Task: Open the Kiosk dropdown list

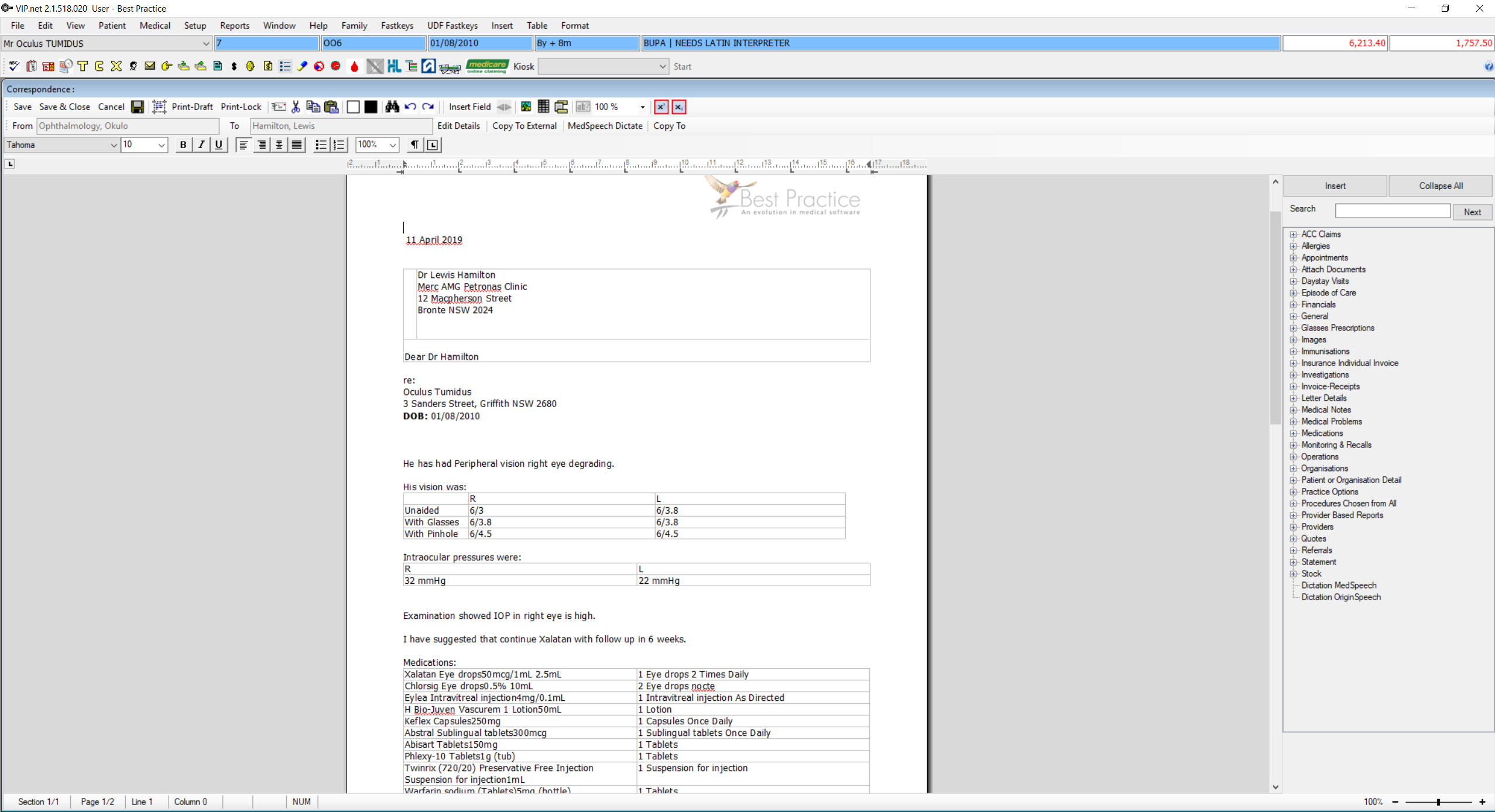Action: [662, 67]
